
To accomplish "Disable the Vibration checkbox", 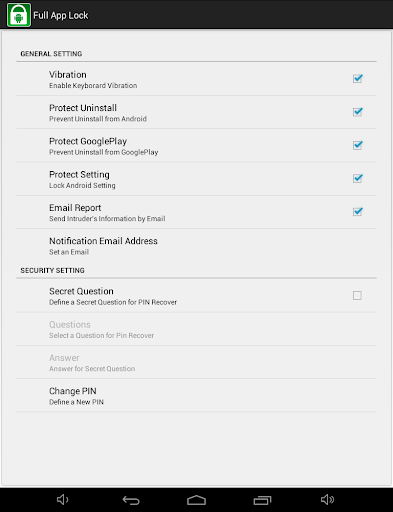I will click(357, 79).
